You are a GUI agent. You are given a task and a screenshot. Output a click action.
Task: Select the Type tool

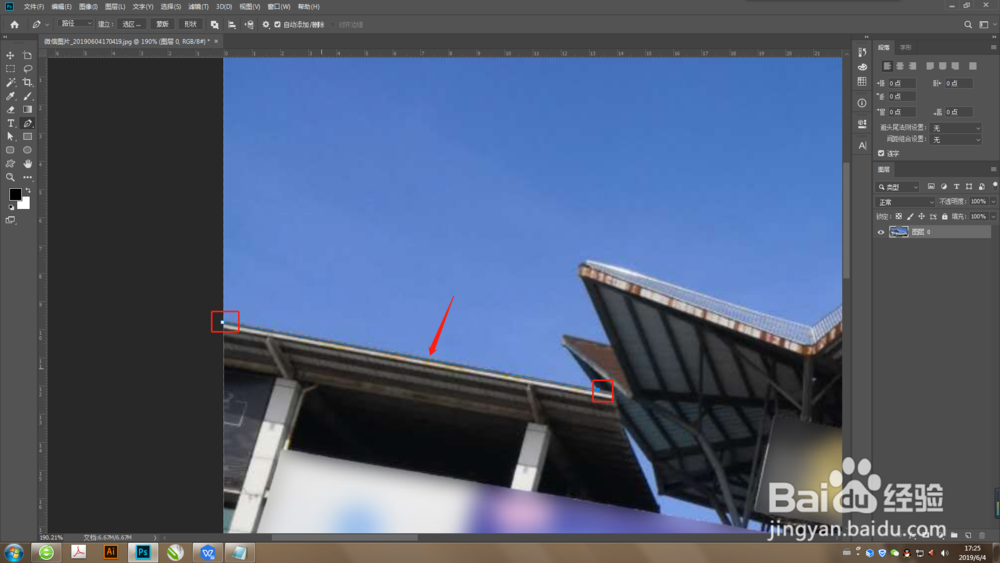(10, 123)
